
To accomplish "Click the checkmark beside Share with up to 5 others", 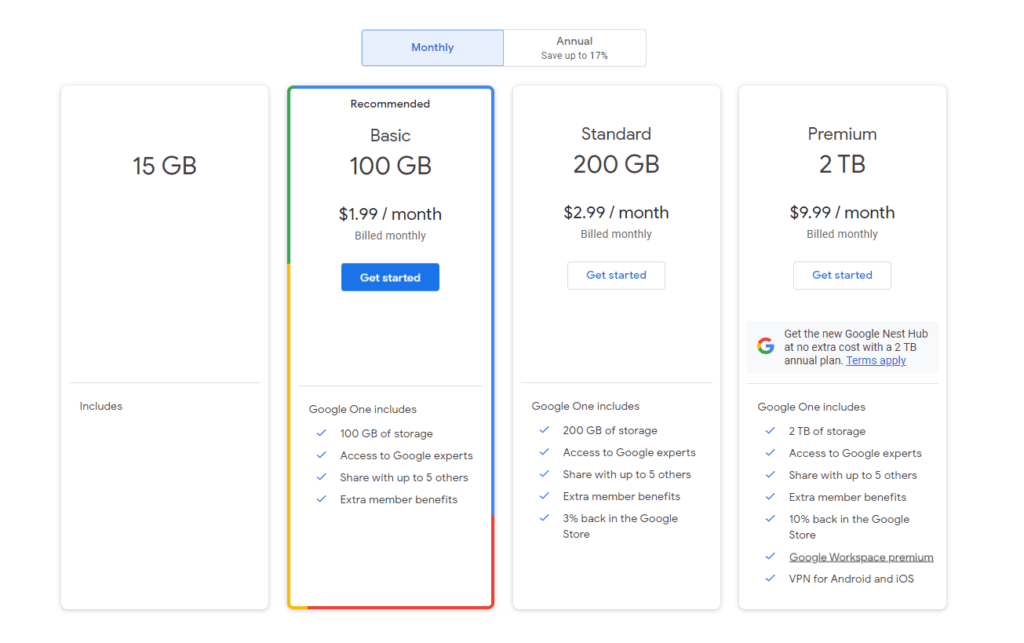I will pyautogui.click(x=322, y=477).
